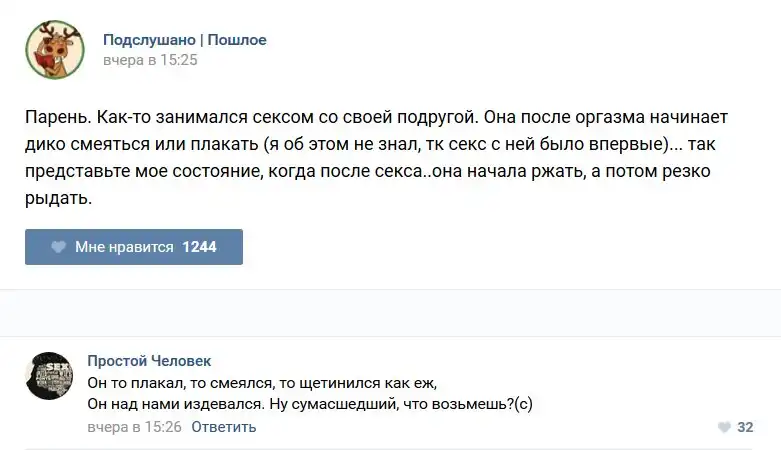Image resolution: width=781 pixels, height=450 pixels.
Task: Click the comment text line Он то плакал
Action: (x=262, y=383)
